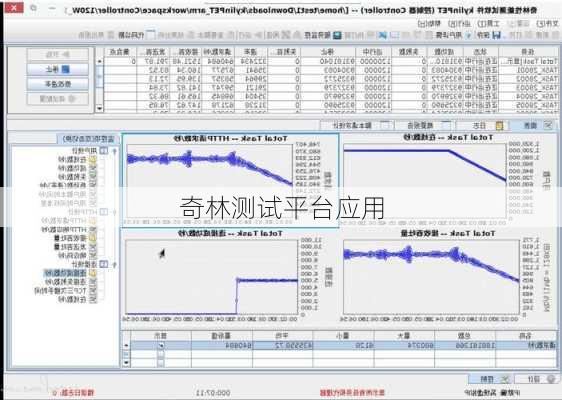The image size is (562, 400).
Task: Select 连接失败数/秒 in monitor tree
Action: (x=66, y=282)
